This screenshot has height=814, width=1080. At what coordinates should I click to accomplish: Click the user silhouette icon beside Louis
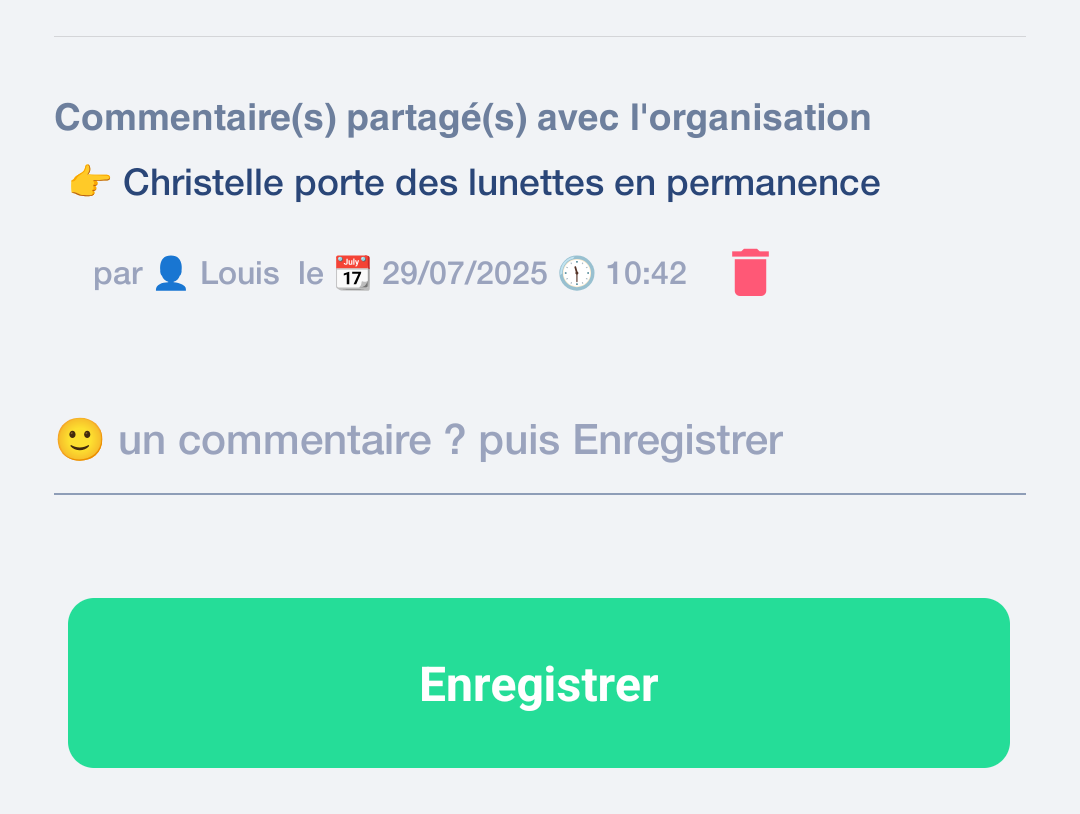(x=171, y=273)
